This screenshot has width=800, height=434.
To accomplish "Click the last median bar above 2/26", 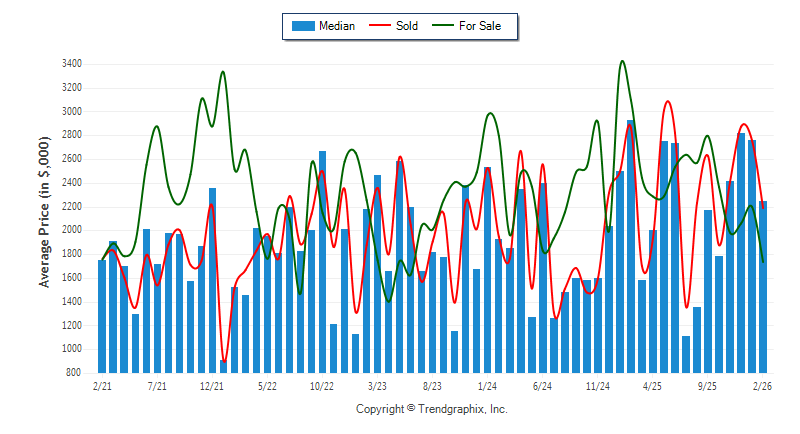I will [x=762, y=290].
